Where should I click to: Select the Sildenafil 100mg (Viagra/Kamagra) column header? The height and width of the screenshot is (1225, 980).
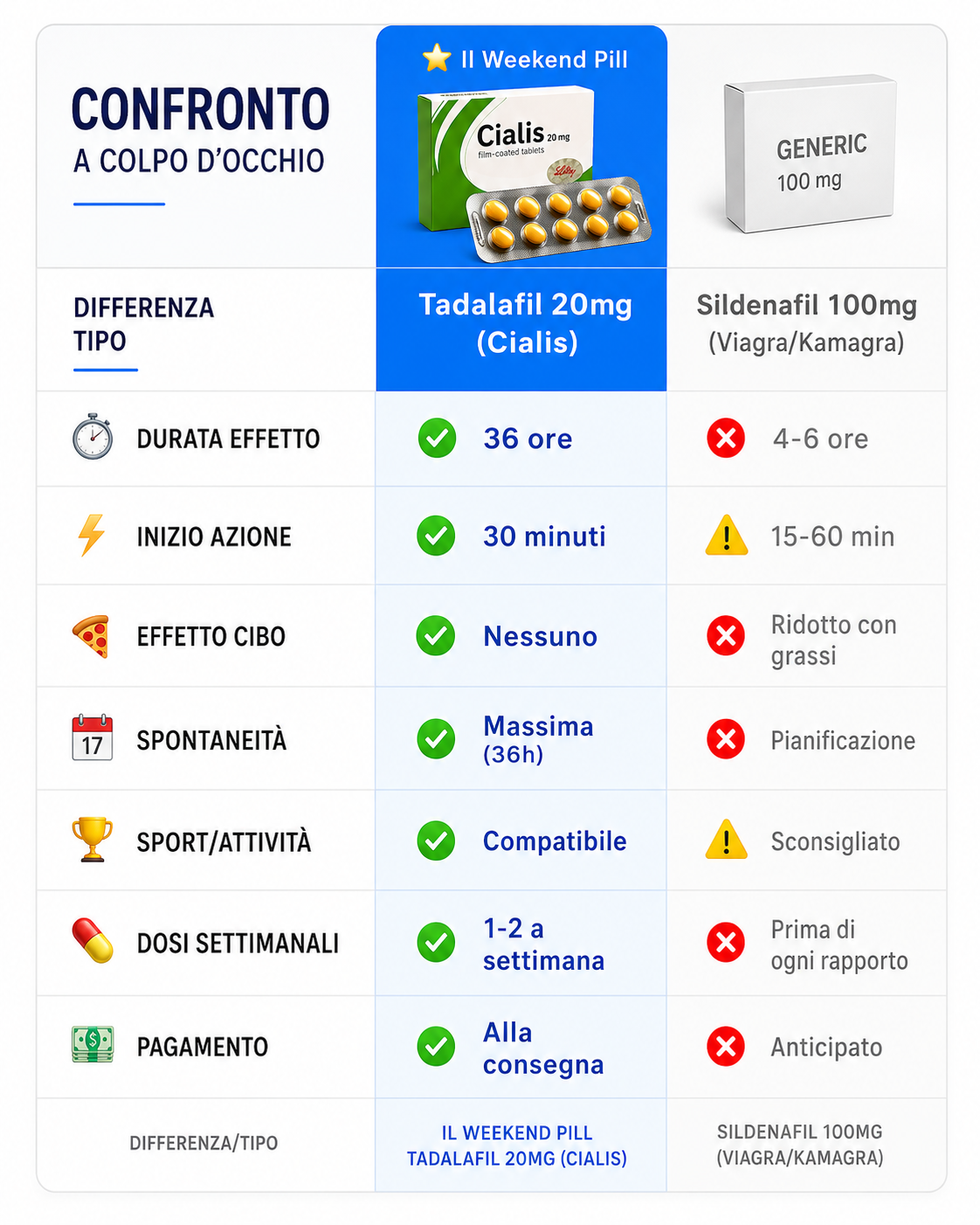806,323
